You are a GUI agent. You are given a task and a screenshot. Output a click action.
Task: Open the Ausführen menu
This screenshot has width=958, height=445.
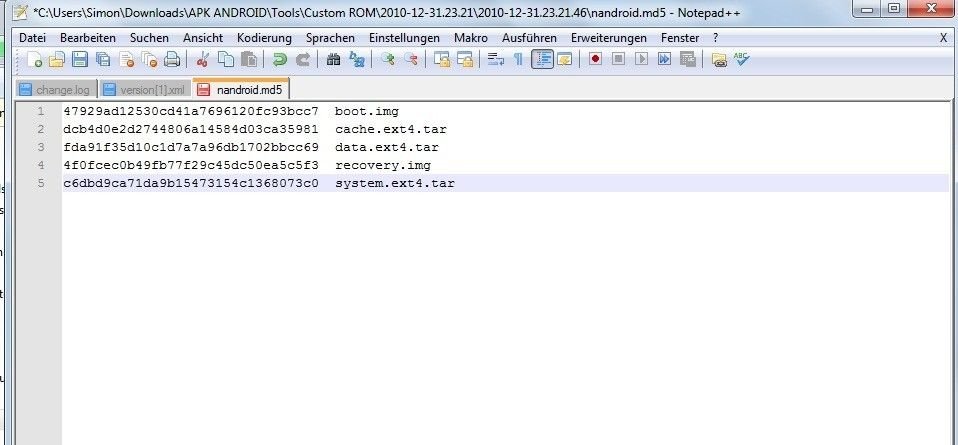tap(529, 38)
